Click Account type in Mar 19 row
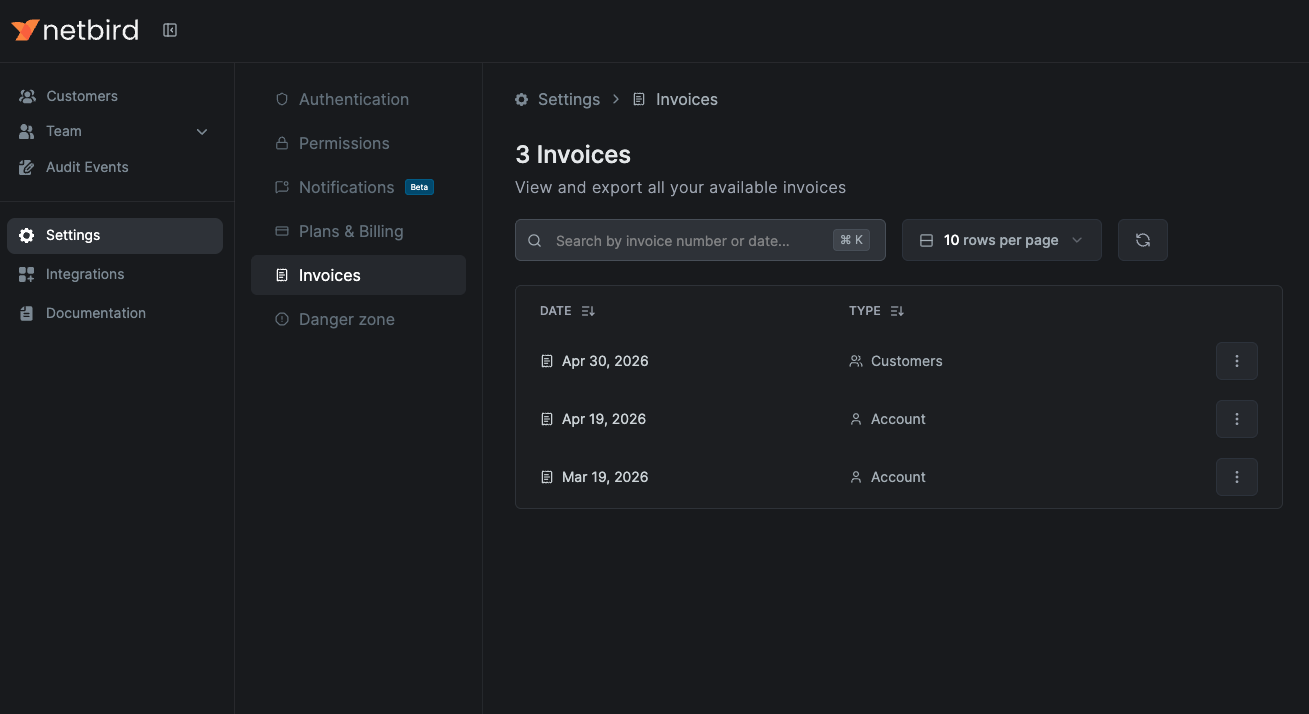 [888, 477]
